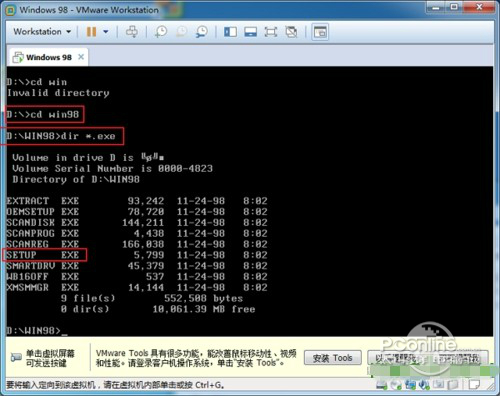The height and width of the screenshot is (396, 500).
Task: Click the final D:\WIN98> command prompt
Action: click(37, 331)
